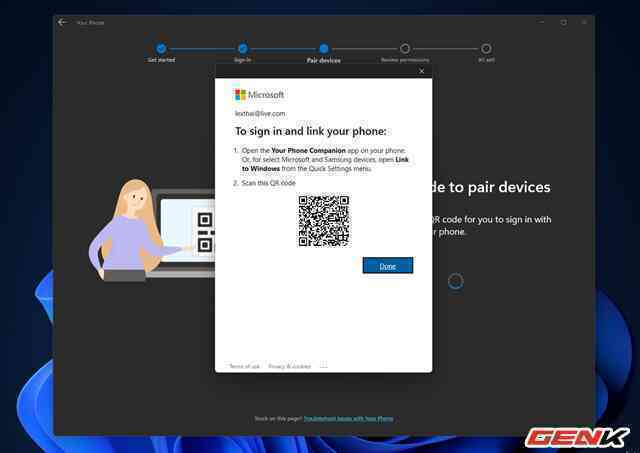Click the 'Scan this QR code' step text
This screenshot has width=640, height=453.
(x=268, y=183)
